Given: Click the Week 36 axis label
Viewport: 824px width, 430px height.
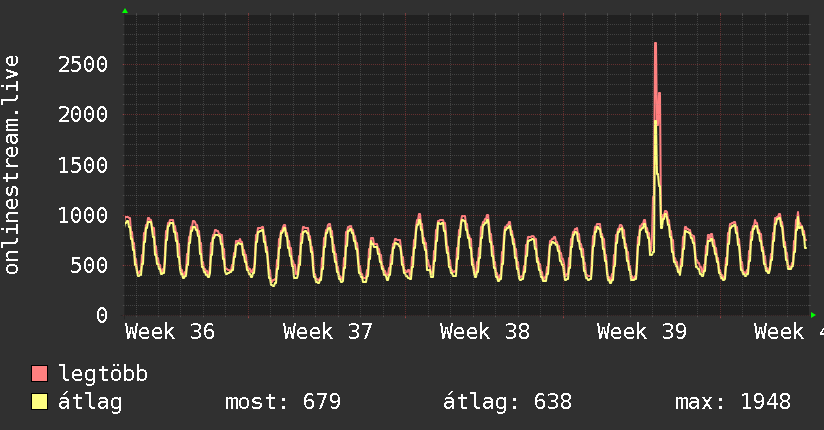Looking at the screenshot, I should 170,332.
